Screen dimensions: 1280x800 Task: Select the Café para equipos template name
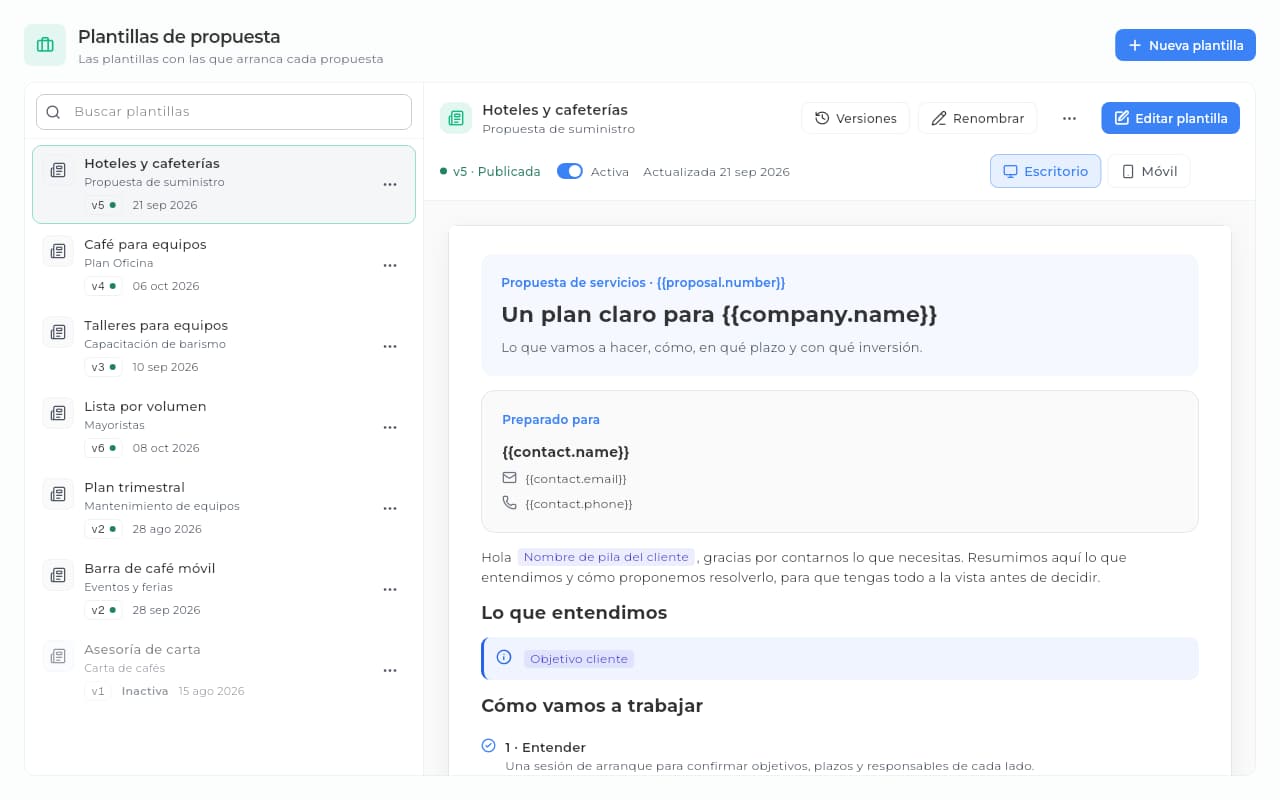pyautogui.click(x=145, y=244)
